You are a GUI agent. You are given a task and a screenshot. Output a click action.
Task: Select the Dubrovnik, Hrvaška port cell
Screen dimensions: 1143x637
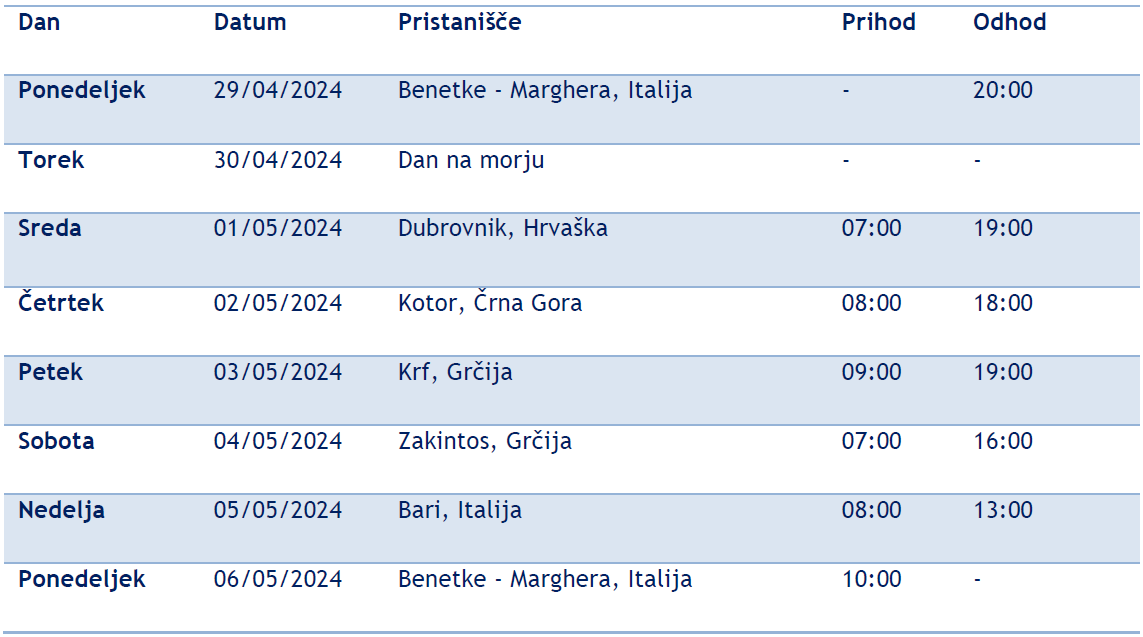[502, 228]
